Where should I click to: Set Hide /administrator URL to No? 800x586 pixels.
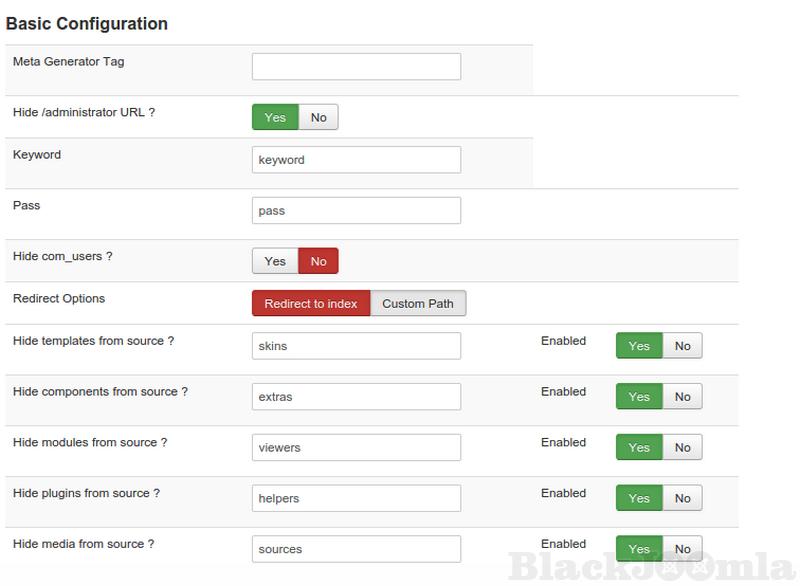[x=318, y=118]
